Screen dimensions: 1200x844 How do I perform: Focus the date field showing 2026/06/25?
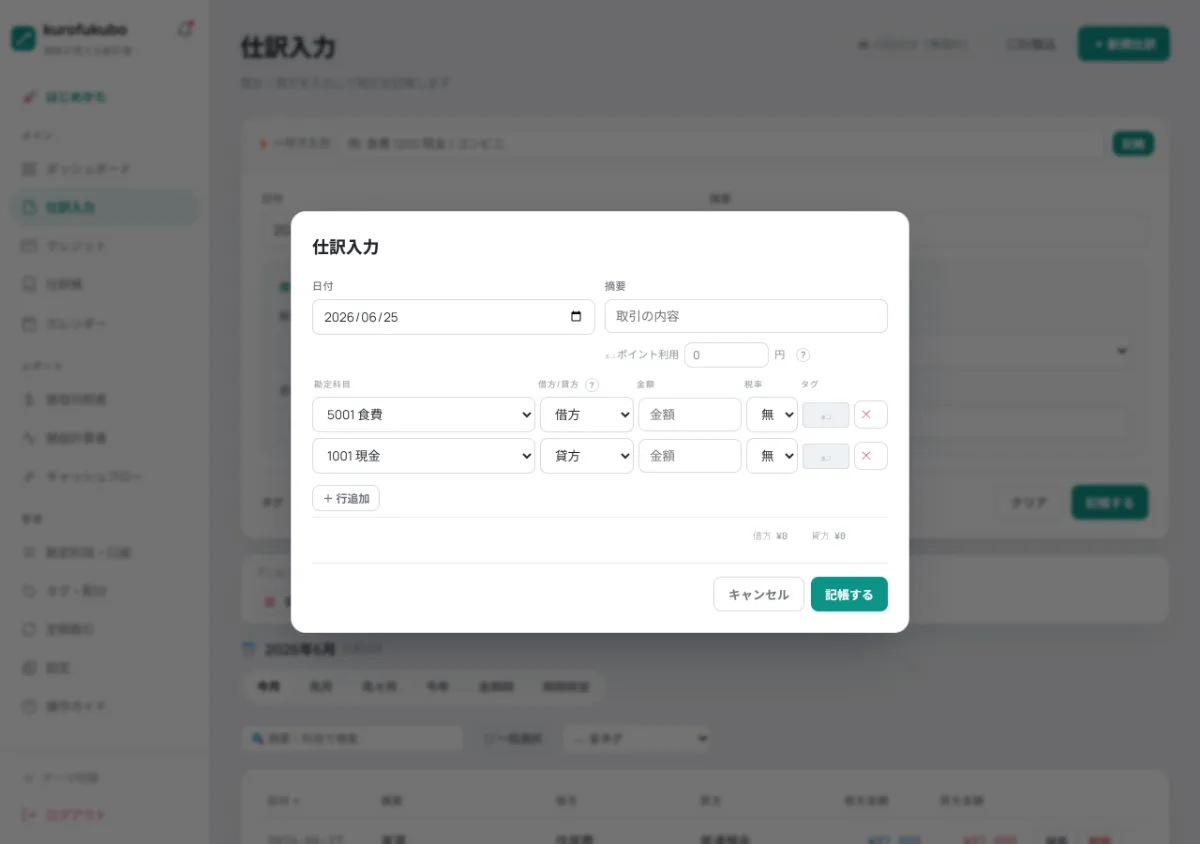point(453,317)
